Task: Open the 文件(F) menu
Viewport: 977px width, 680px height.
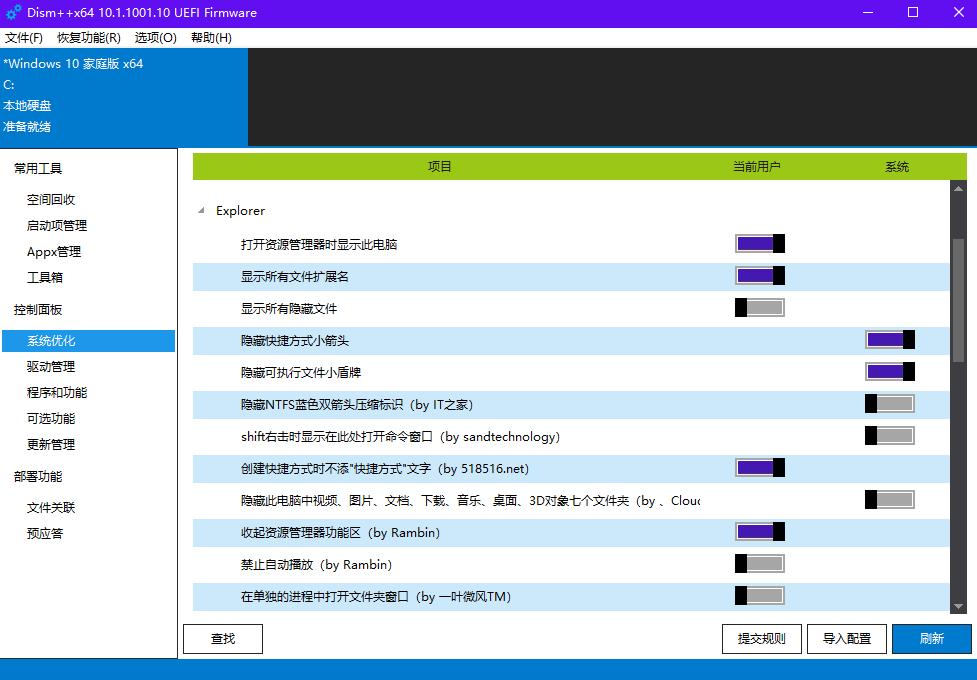Action: 24,38
